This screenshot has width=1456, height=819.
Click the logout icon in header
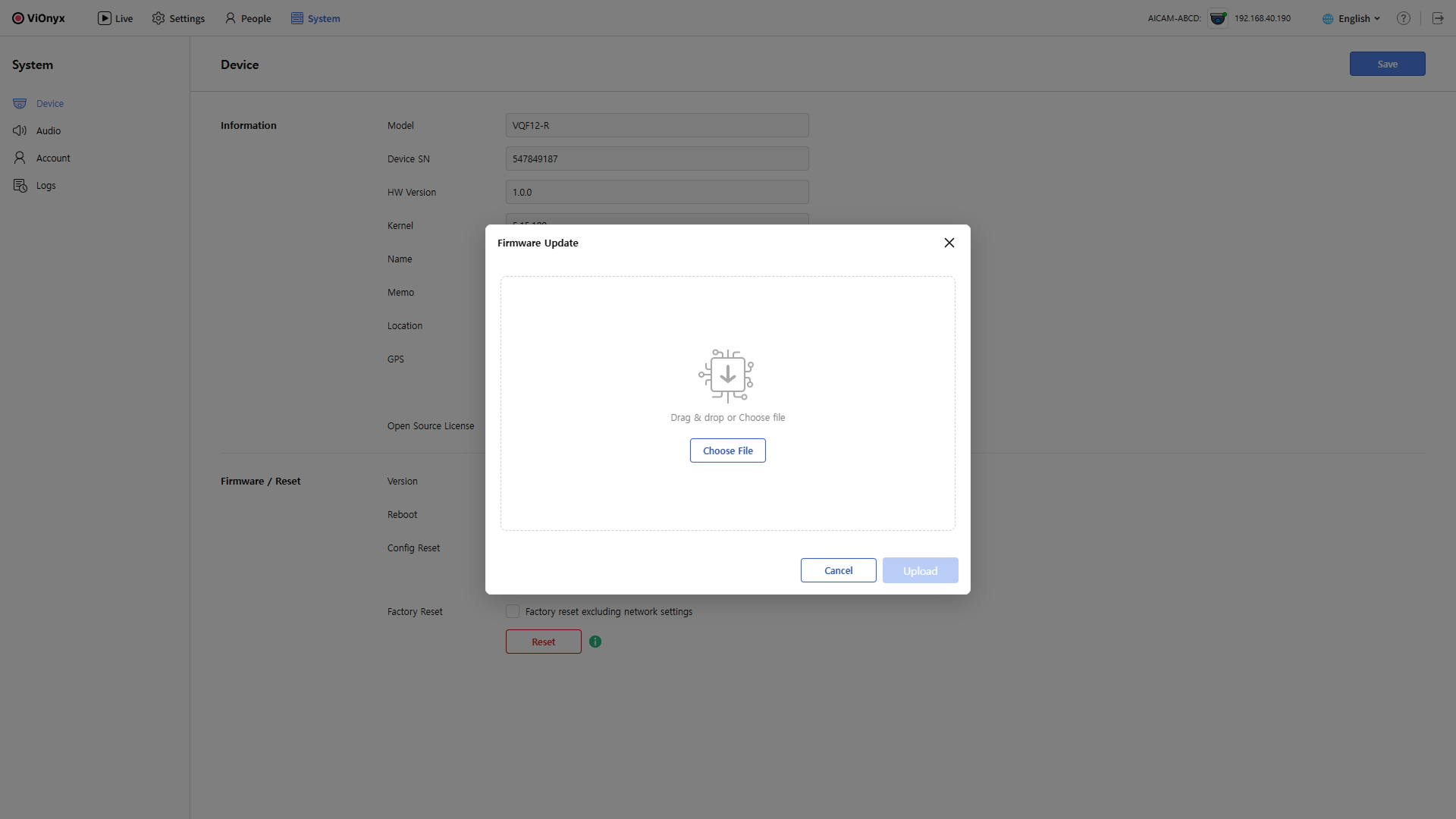click(1438, 18)
